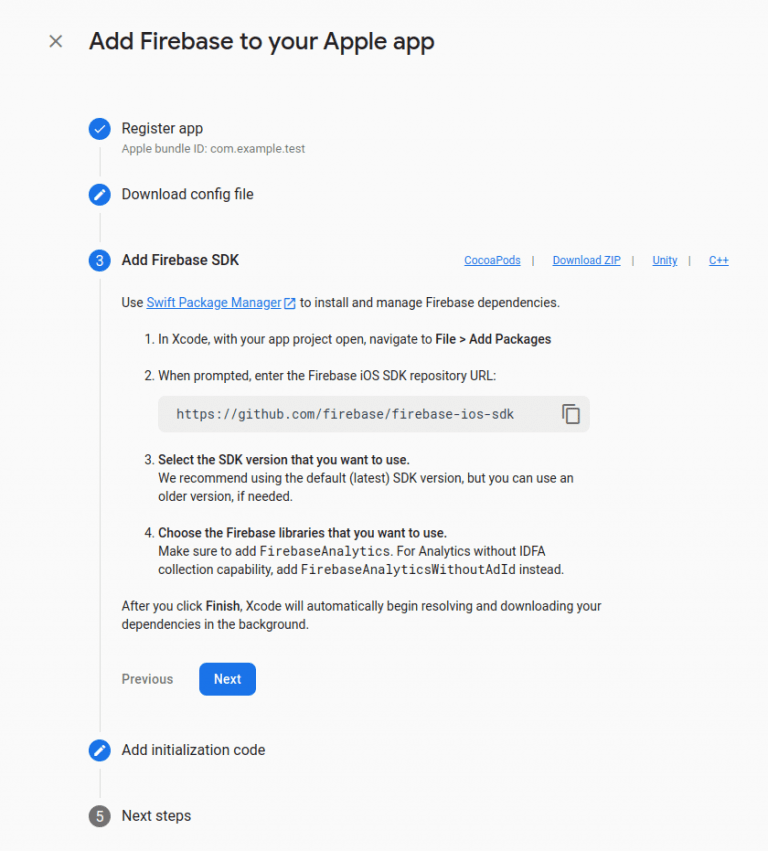
Task: Click the step 5 circle next to Next steps
Action: coord(99,816)
